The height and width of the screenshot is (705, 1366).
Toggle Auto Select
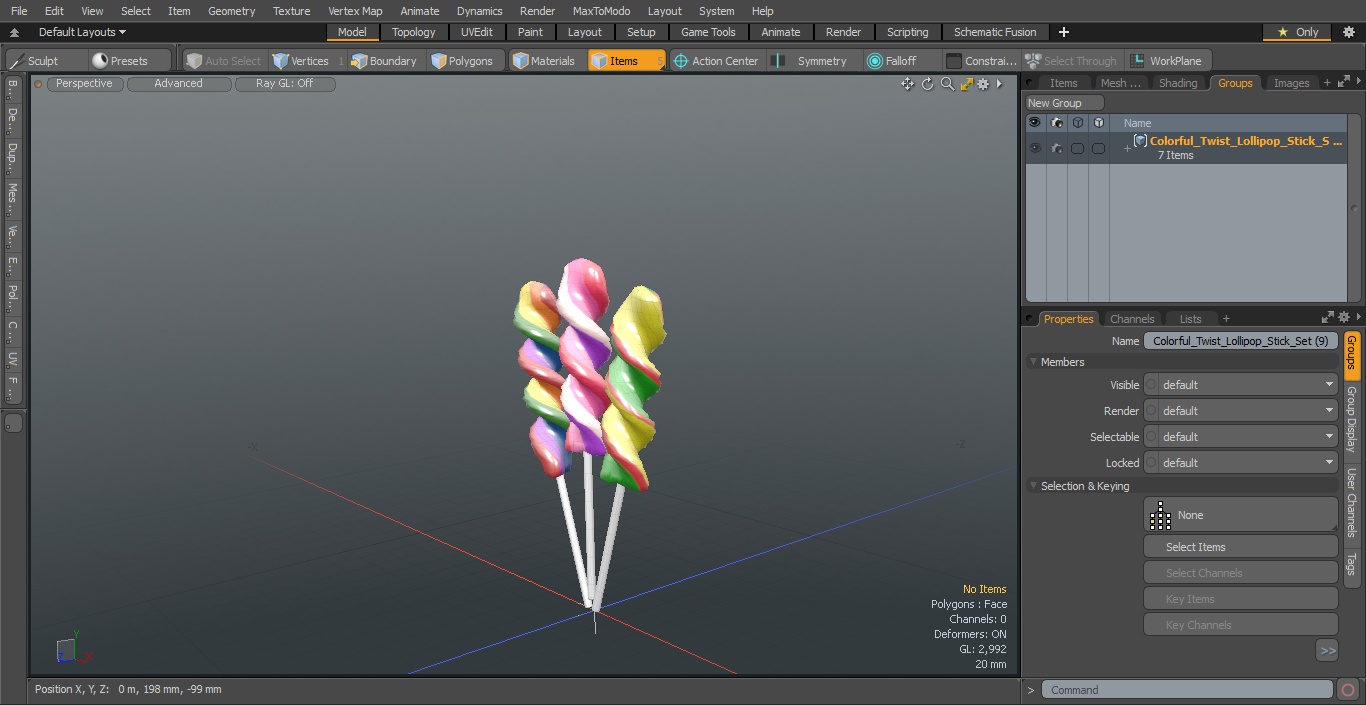tap(223, 61)
